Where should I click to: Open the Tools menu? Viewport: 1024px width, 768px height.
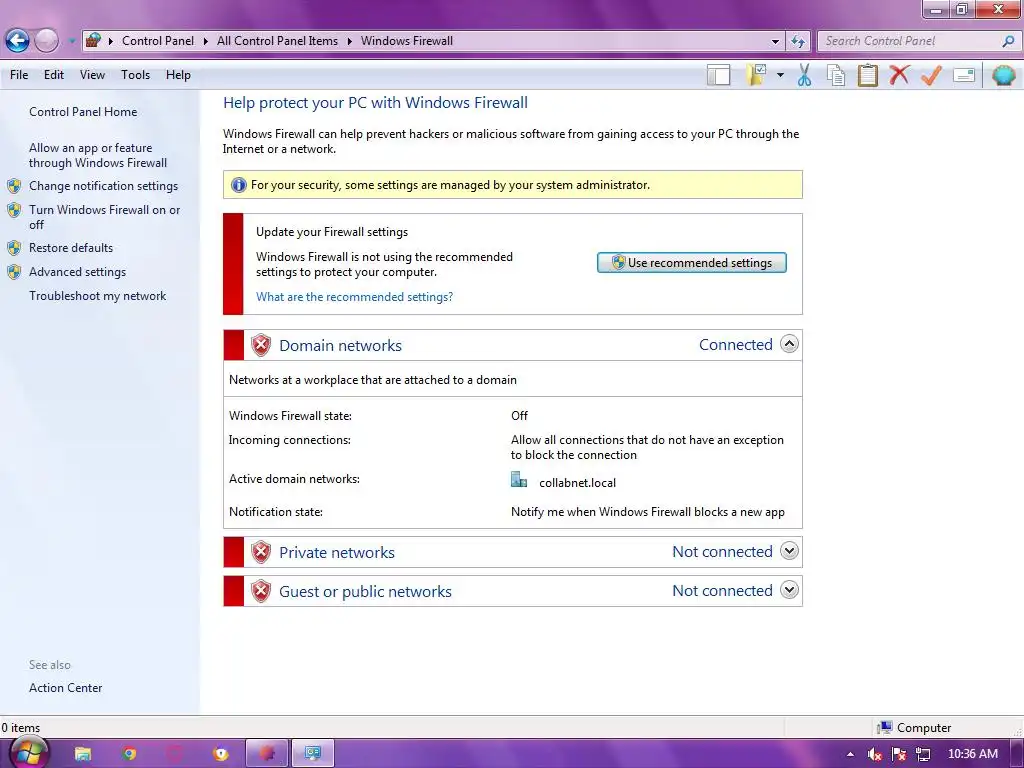[135, 75]
